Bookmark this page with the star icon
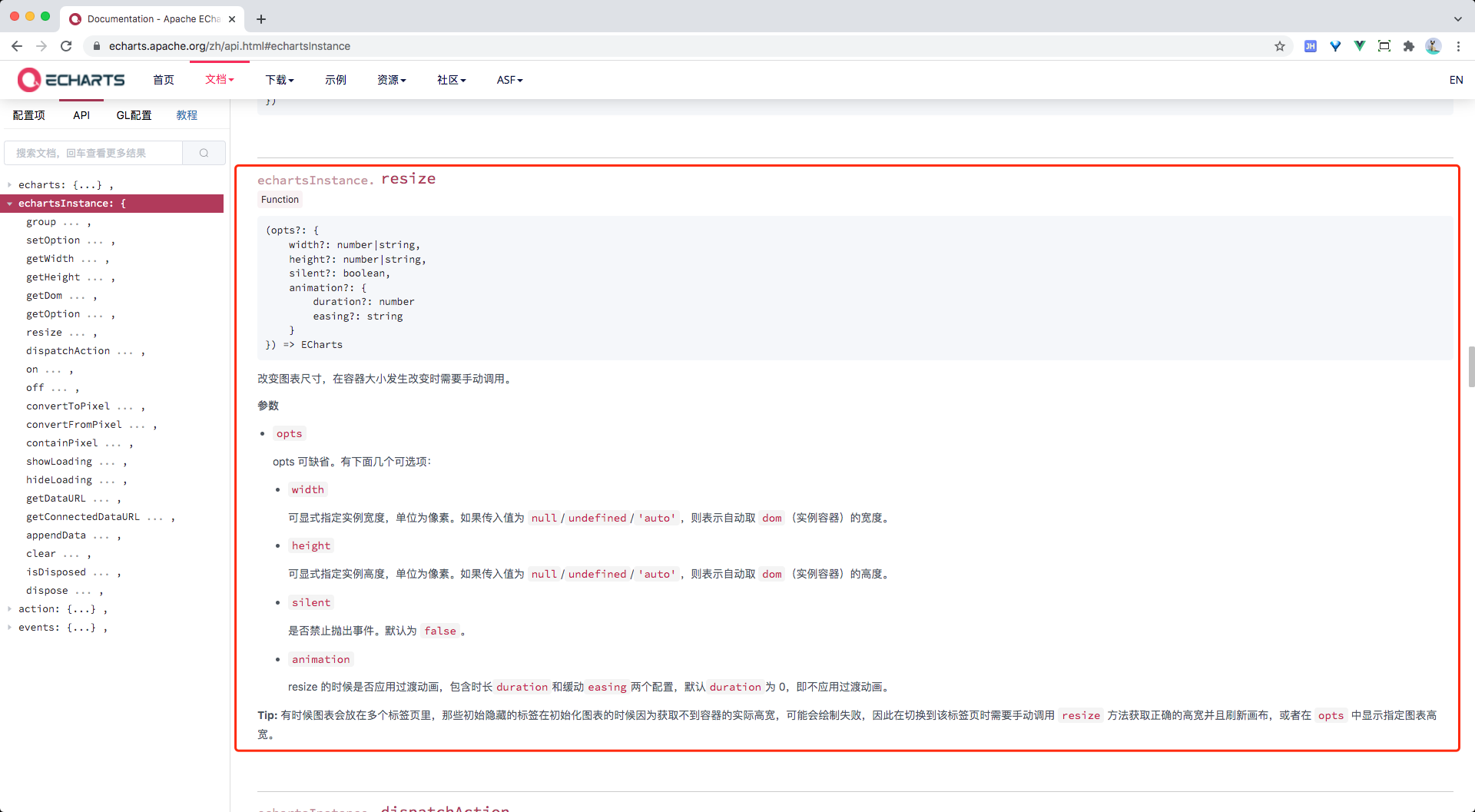Screen dimensions: 1475x812 1280,46
